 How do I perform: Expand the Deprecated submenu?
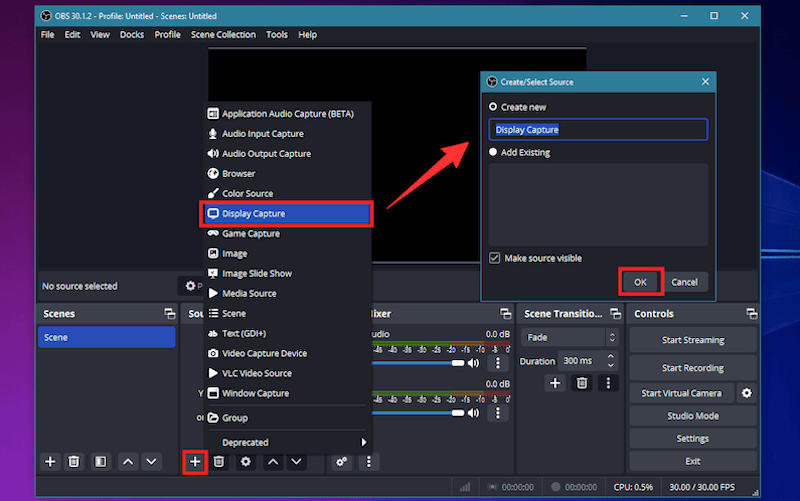point(288,442)
